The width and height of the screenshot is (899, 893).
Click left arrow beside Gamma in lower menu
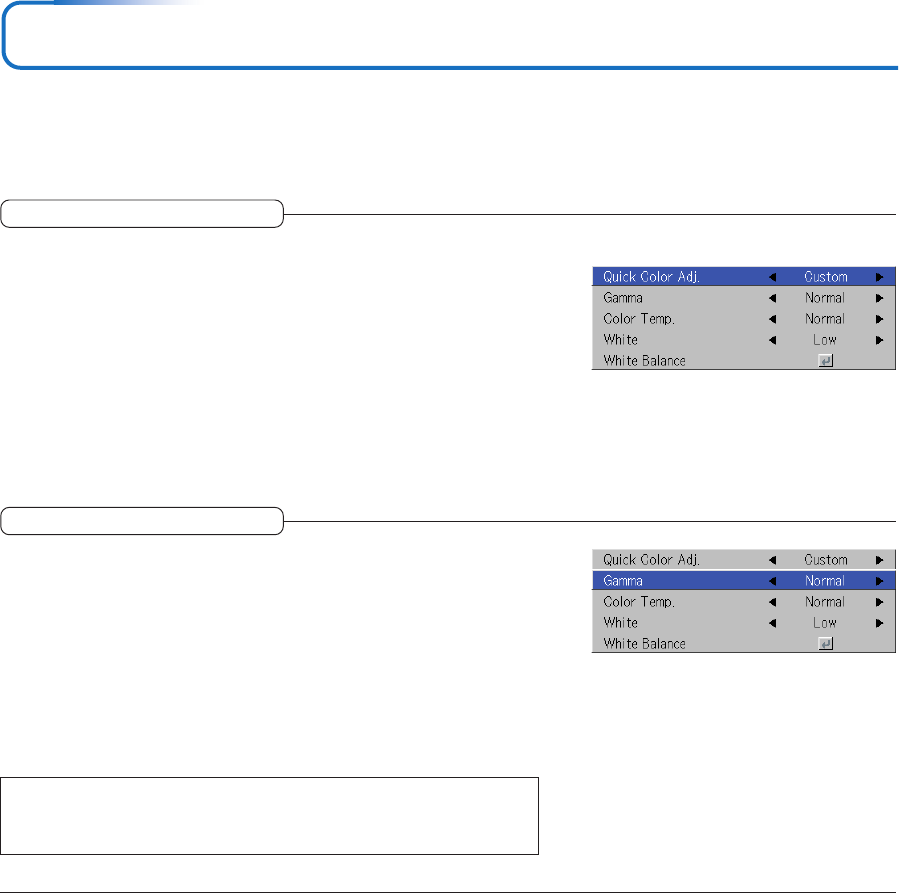771,581
